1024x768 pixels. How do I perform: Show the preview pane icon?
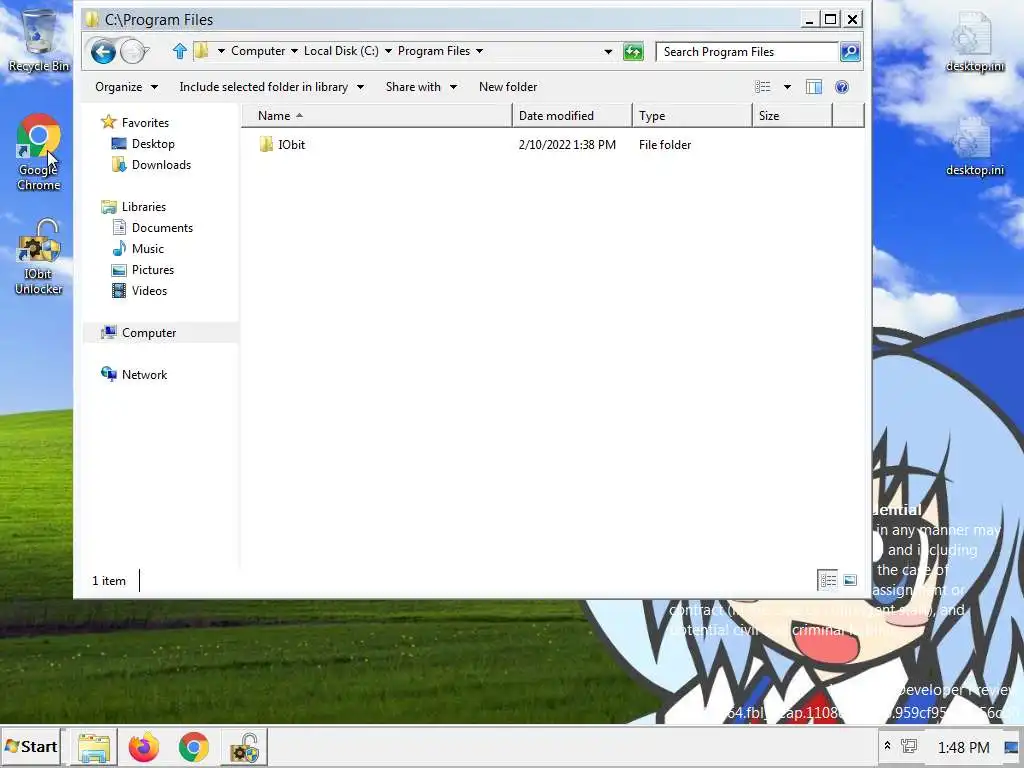tap(814, 87)
